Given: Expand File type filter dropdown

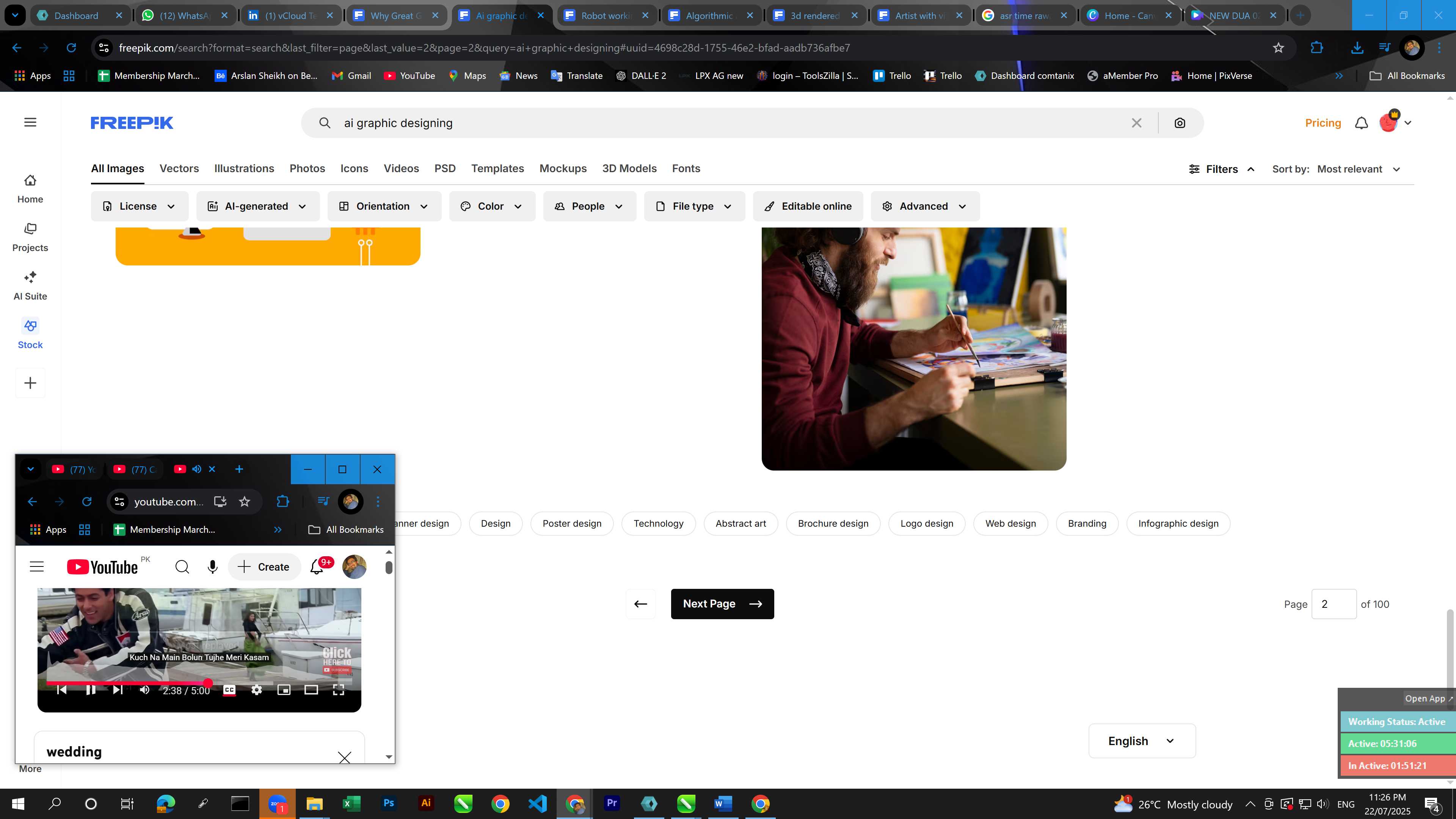Looking at the screenshot, I should [x=695, y=206].
